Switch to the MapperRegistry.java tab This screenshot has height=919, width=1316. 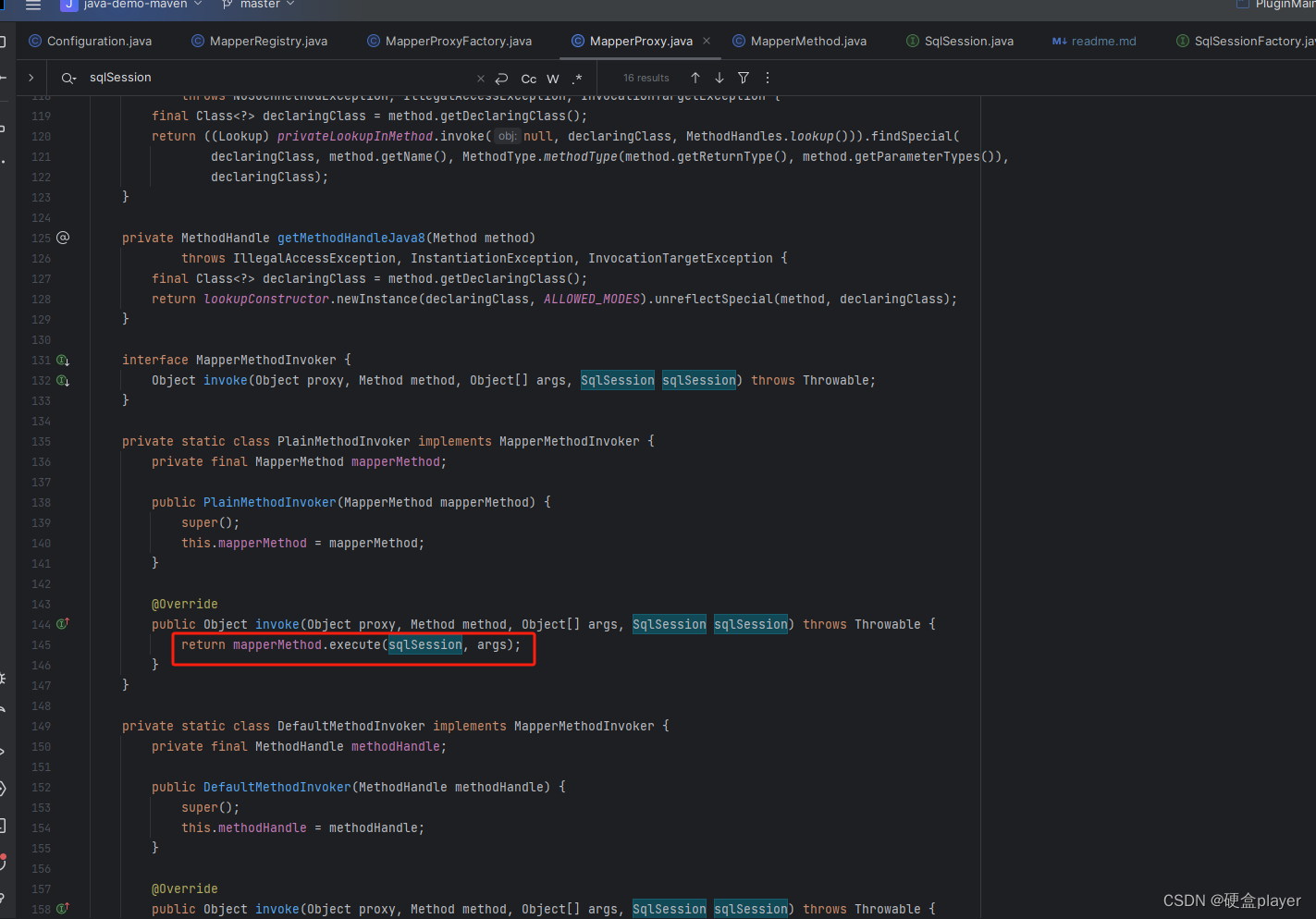tap(260, 41)
